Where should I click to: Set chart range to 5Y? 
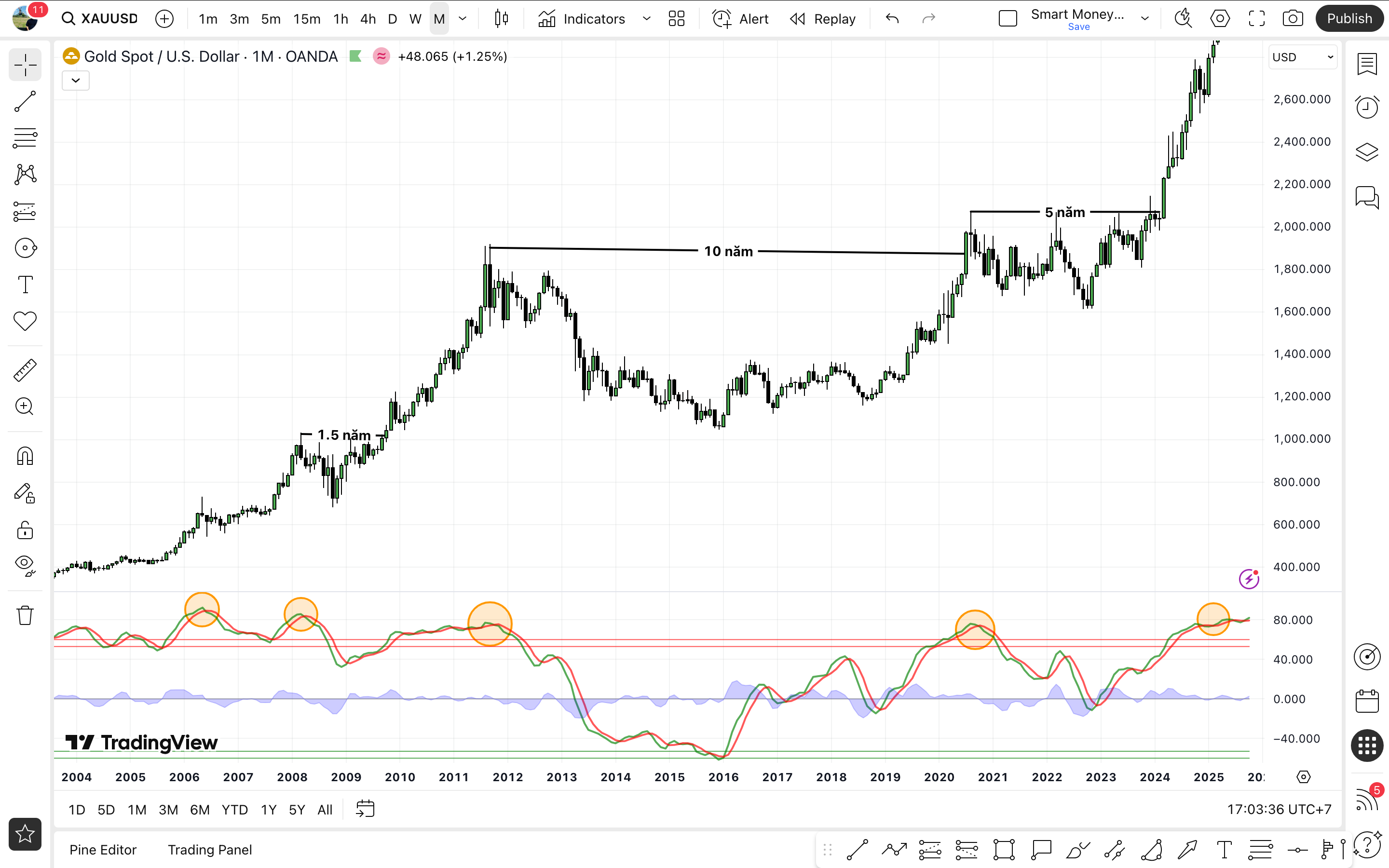tap(297, 810)
